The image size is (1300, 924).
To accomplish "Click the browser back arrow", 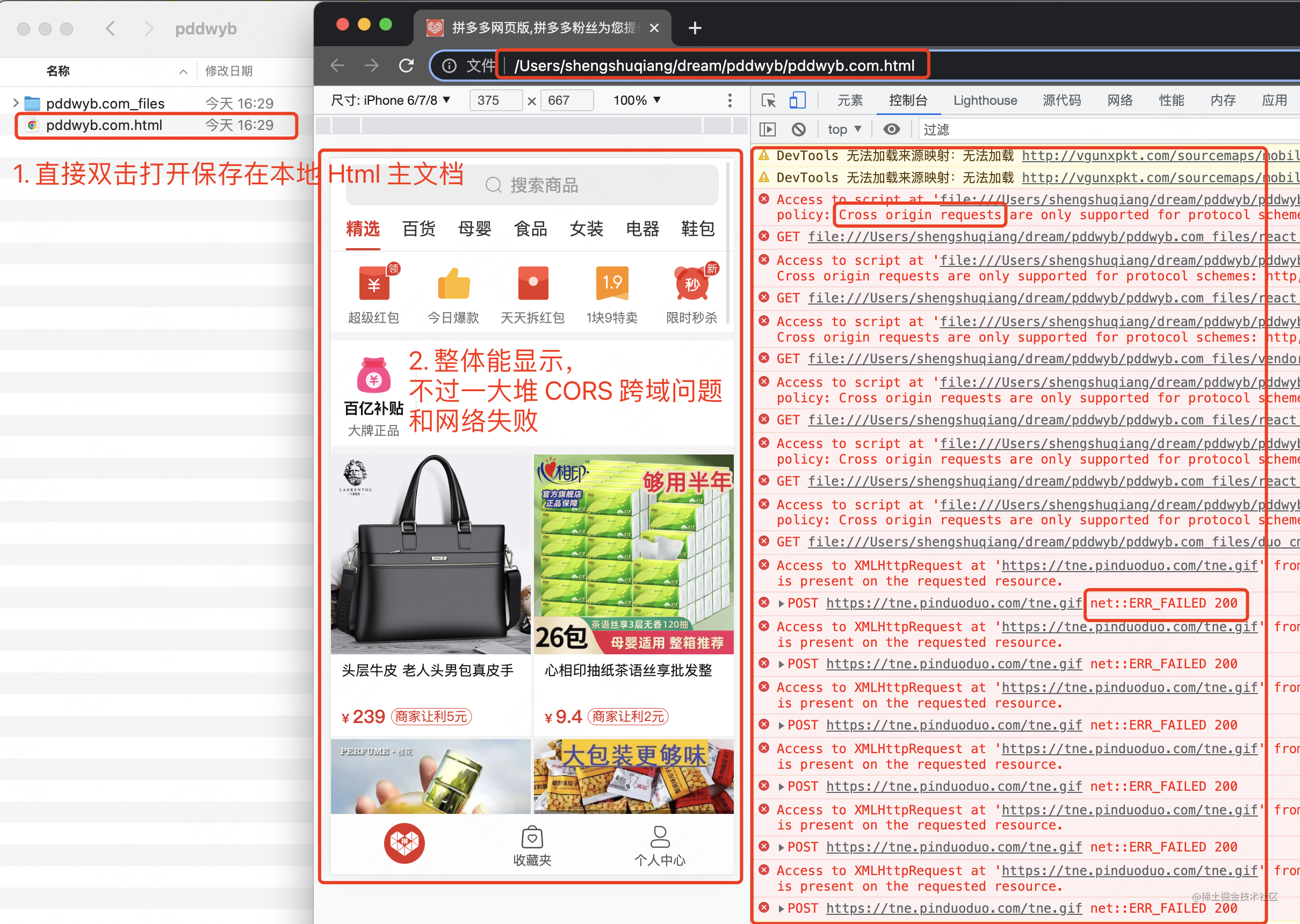I will point(337,66).
